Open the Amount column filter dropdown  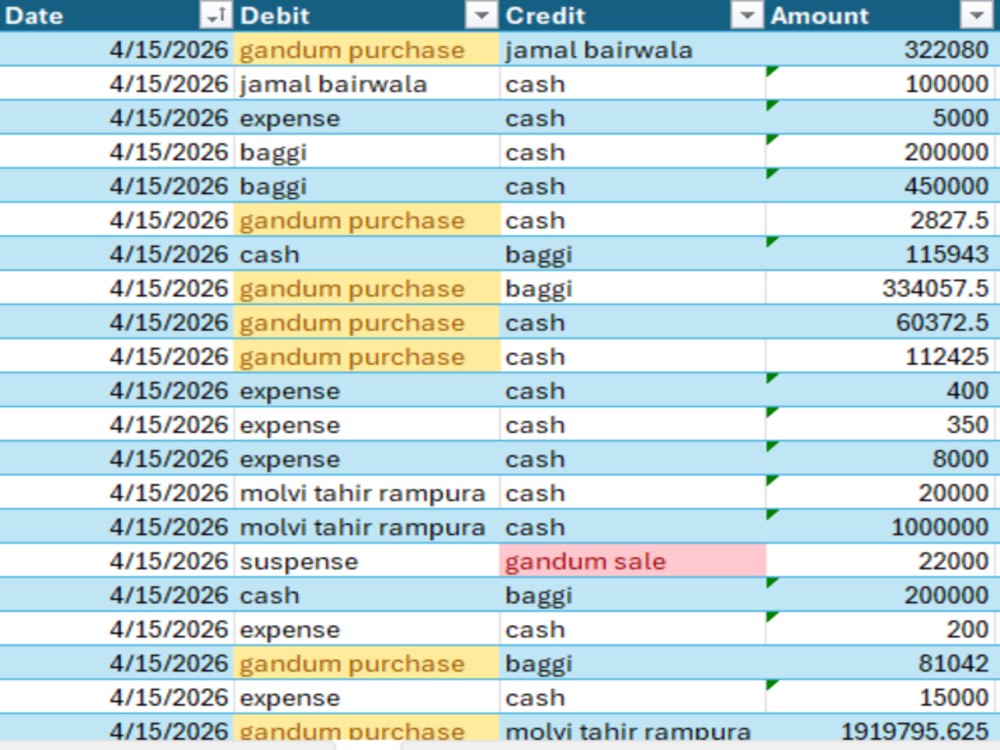click(x=976, y=15)
